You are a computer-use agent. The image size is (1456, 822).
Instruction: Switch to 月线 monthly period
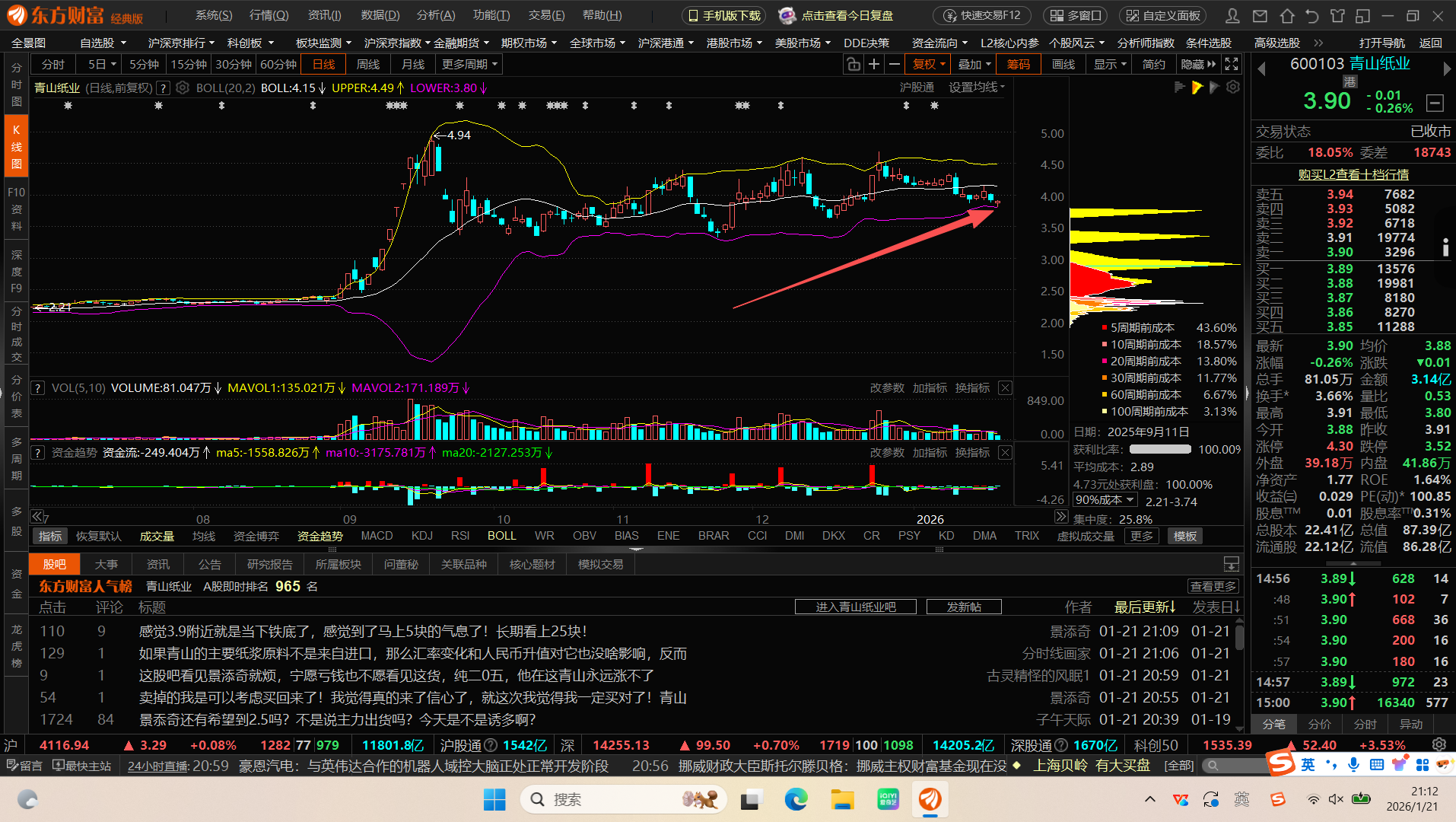click(x=413, y=65)
